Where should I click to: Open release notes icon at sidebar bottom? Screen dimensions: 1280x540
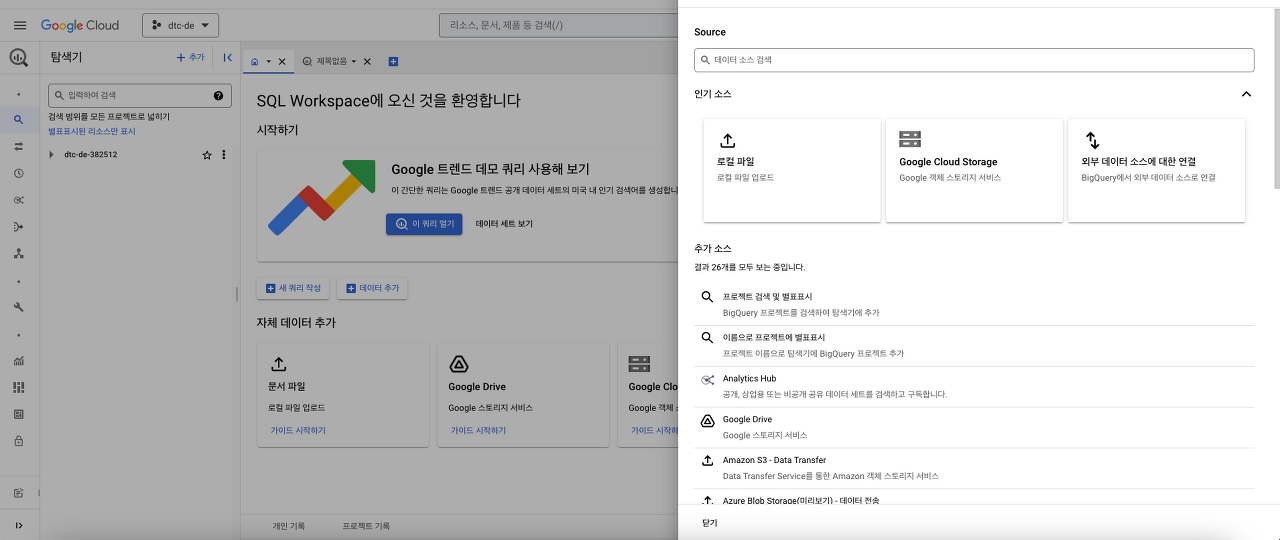coord(19,493)
